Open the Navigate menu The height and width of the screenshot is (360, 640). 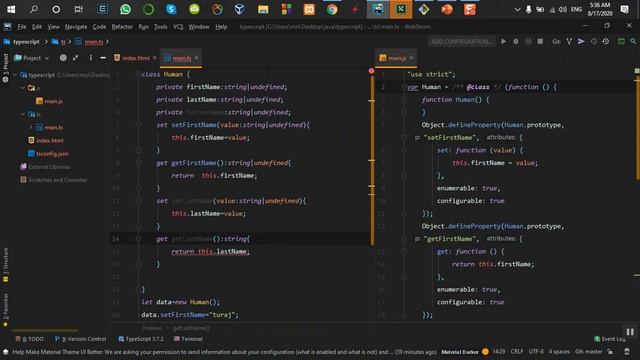[76, 27]
